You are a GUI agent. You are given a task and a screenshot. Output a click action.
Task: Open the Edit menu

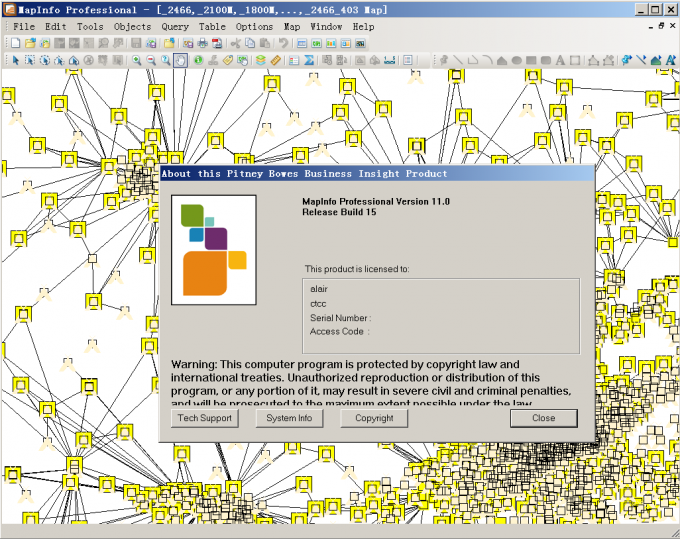(56, 26)
